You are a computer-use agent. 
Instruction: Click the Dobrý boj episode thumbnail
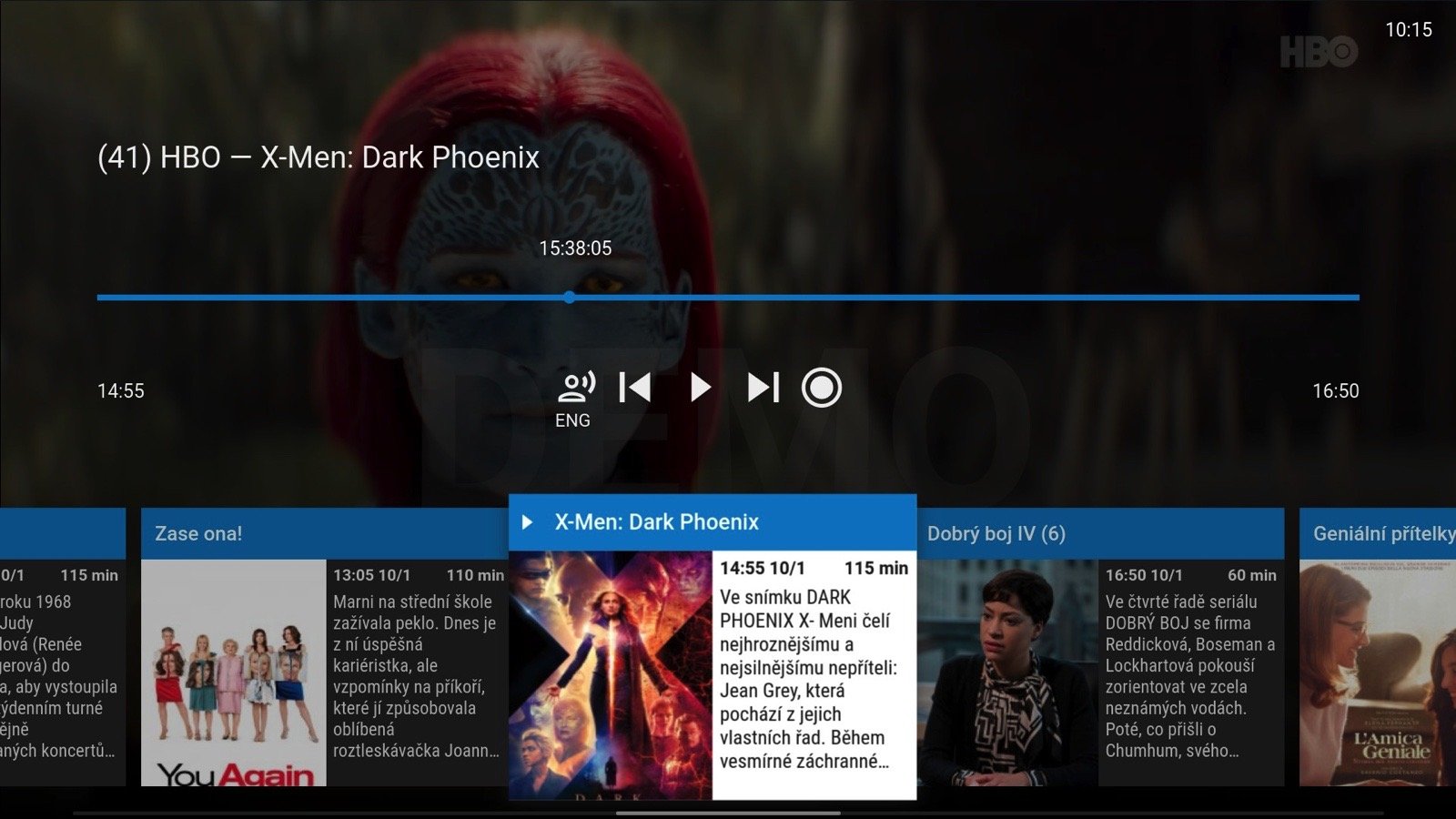point(1007,672)
